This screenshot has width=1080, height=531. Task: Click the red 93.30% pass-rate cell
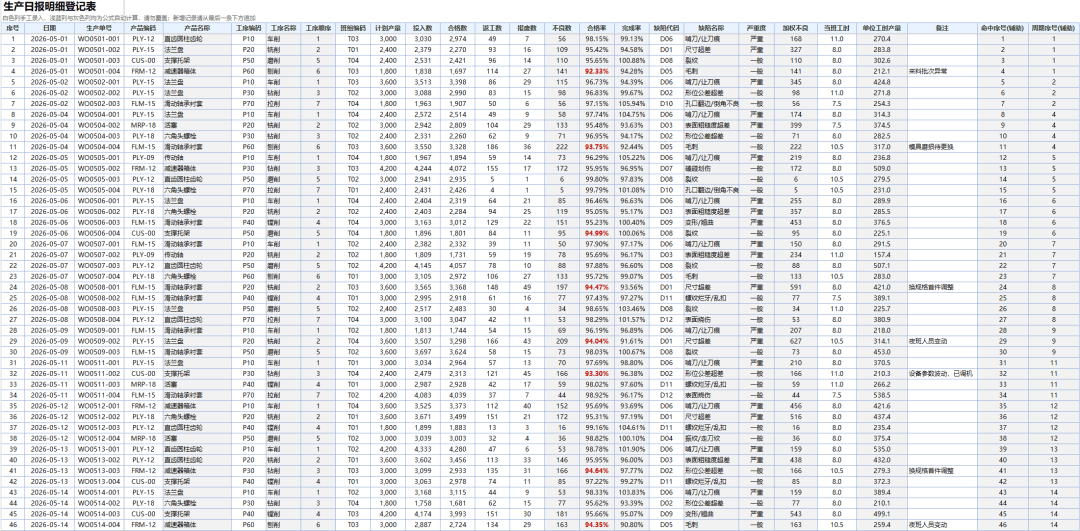pyautogui.click(x=596, y=373)
